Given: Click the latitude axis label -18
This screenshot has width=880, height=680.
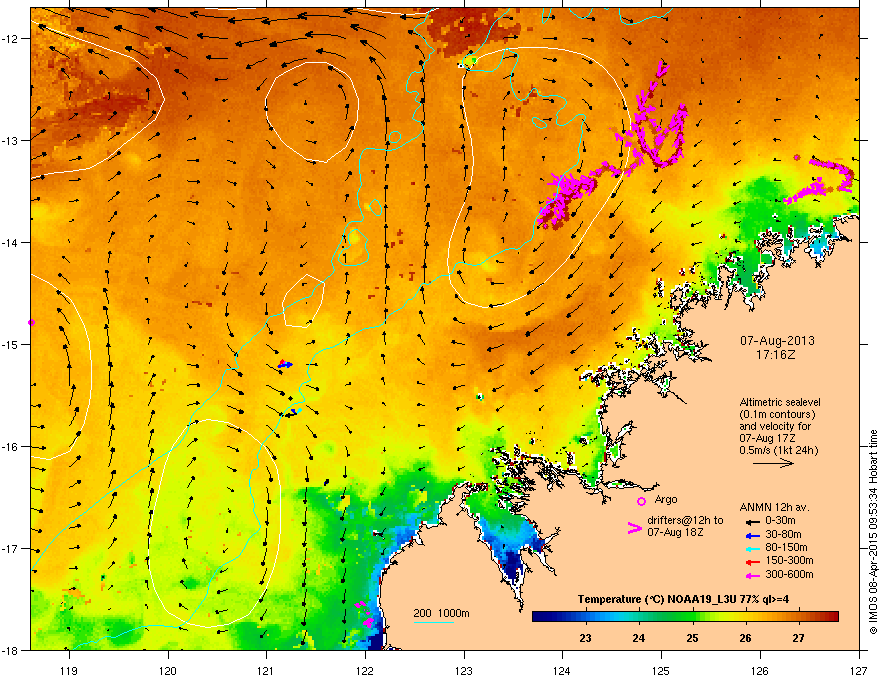Looking at the screenshot, I should (10, 651).
